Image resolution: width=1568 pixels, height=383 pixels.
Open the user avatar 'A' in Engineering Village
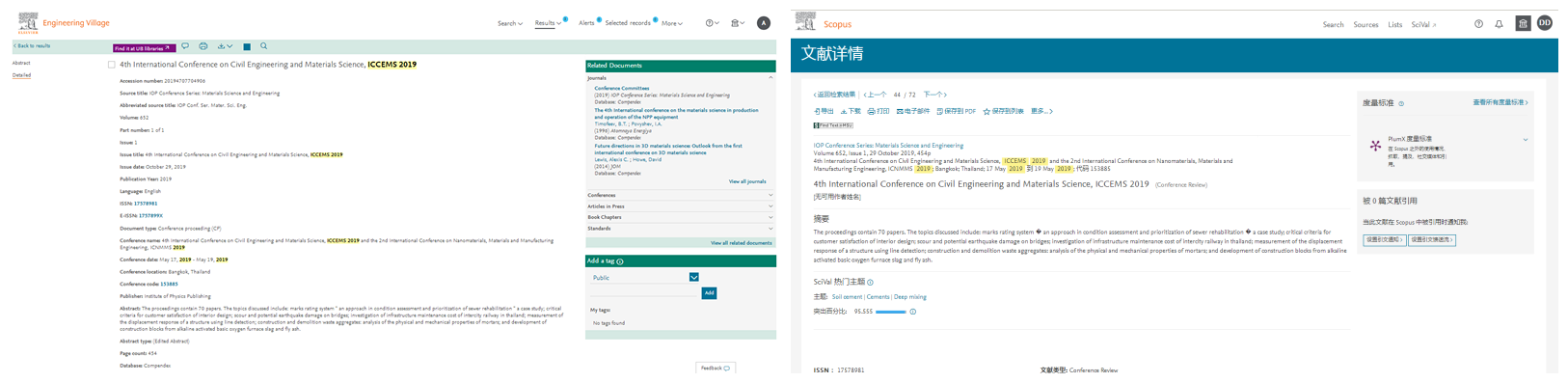tap(764, 23)
